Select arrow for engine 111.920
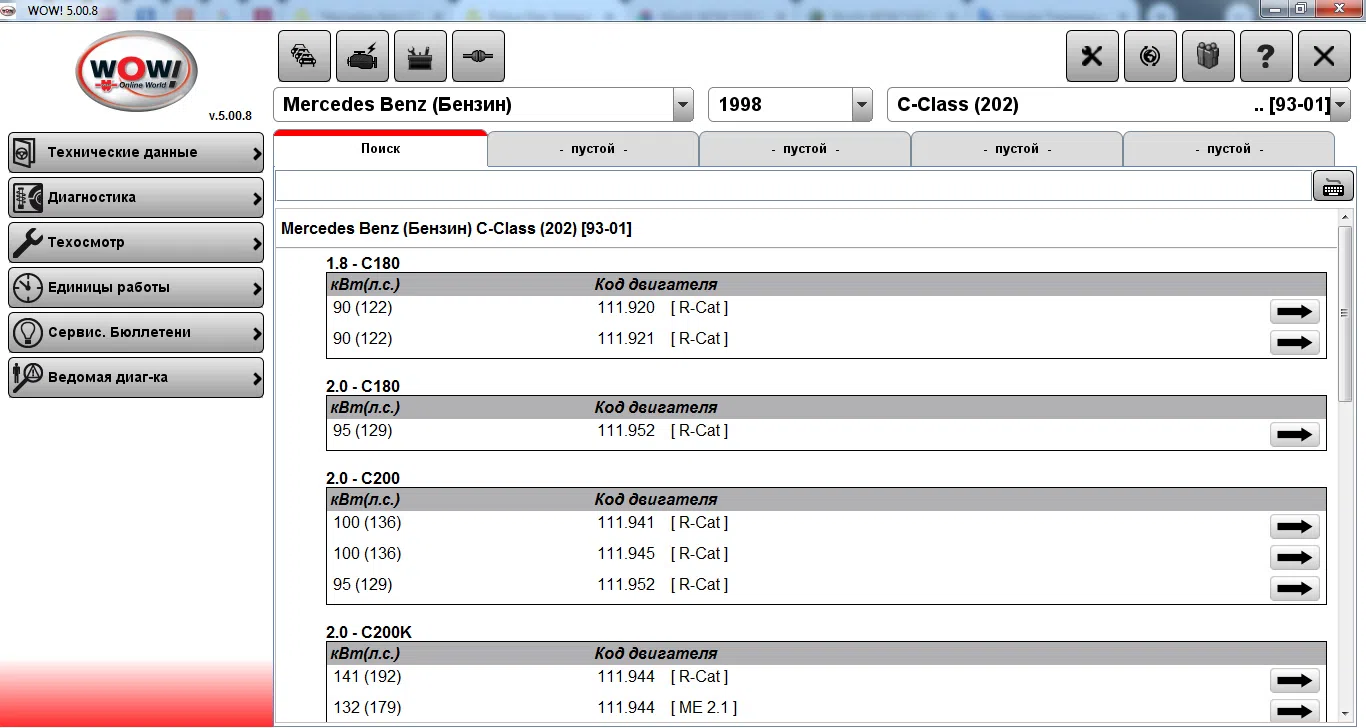The width and height of the screenshot is (1366, 728). click(1294, 312)
